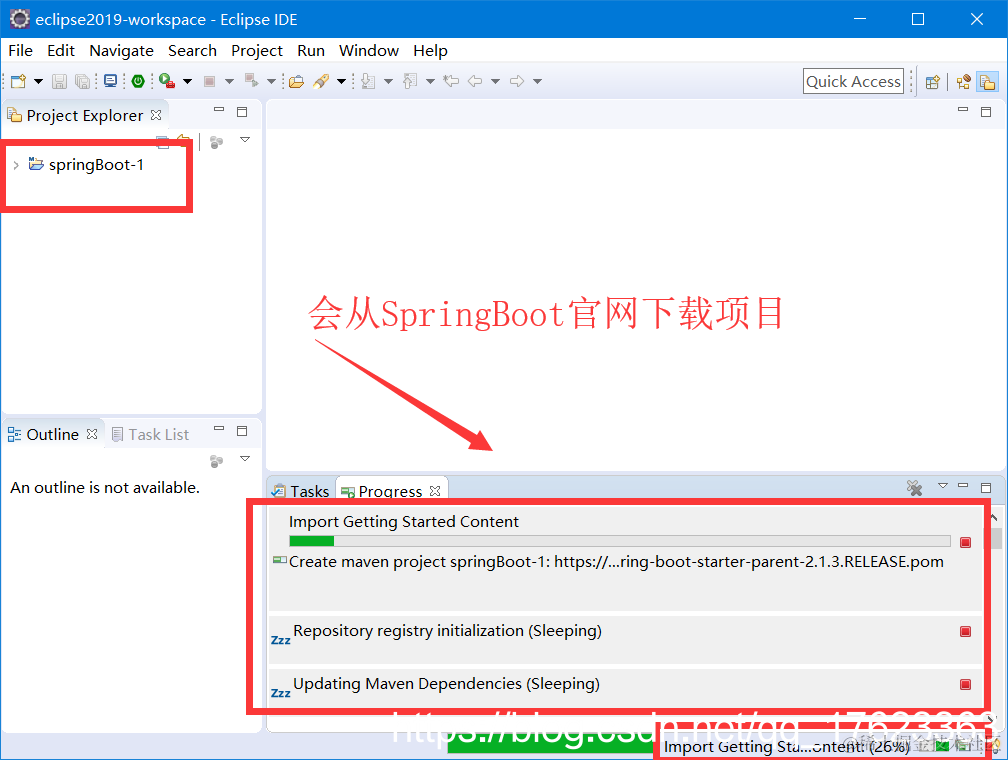Open the Progress view menu triangle
Image resolution: width=1008 pixels, height=760 pixels.
[943, 486]
